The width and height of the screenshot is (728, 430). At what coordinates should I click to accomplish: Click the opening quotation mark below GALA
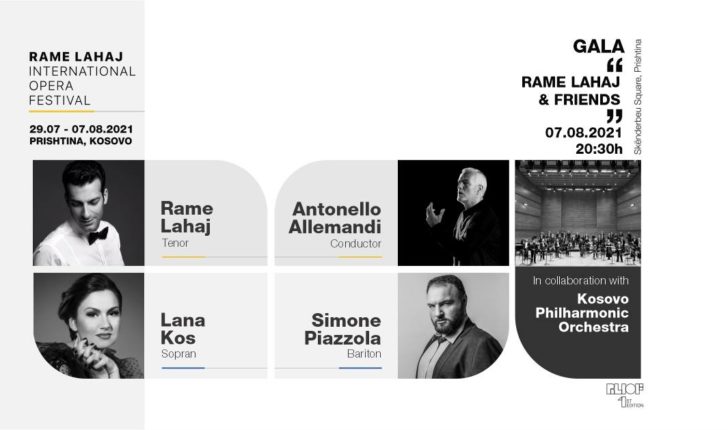[615, 65]
